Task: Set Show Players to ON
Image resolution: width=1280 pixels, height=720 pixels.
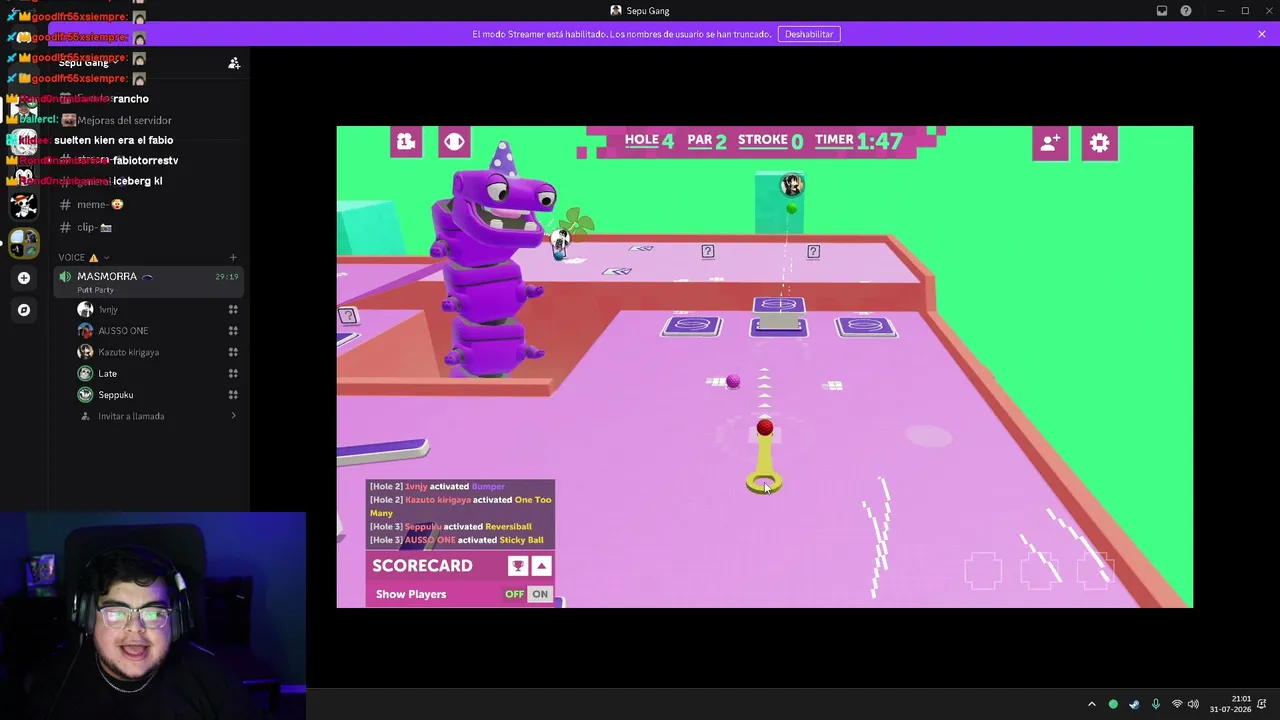Action: [540, 594]
